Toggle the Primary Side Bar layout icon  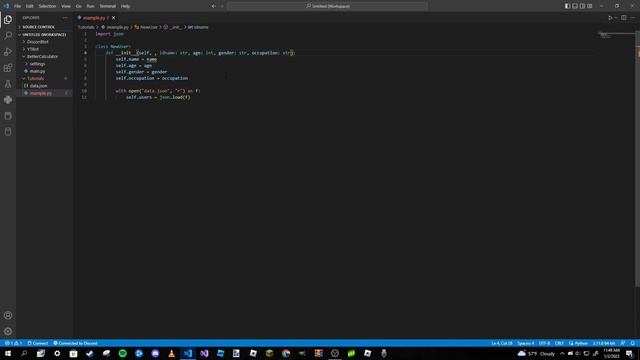click(567, 6)
